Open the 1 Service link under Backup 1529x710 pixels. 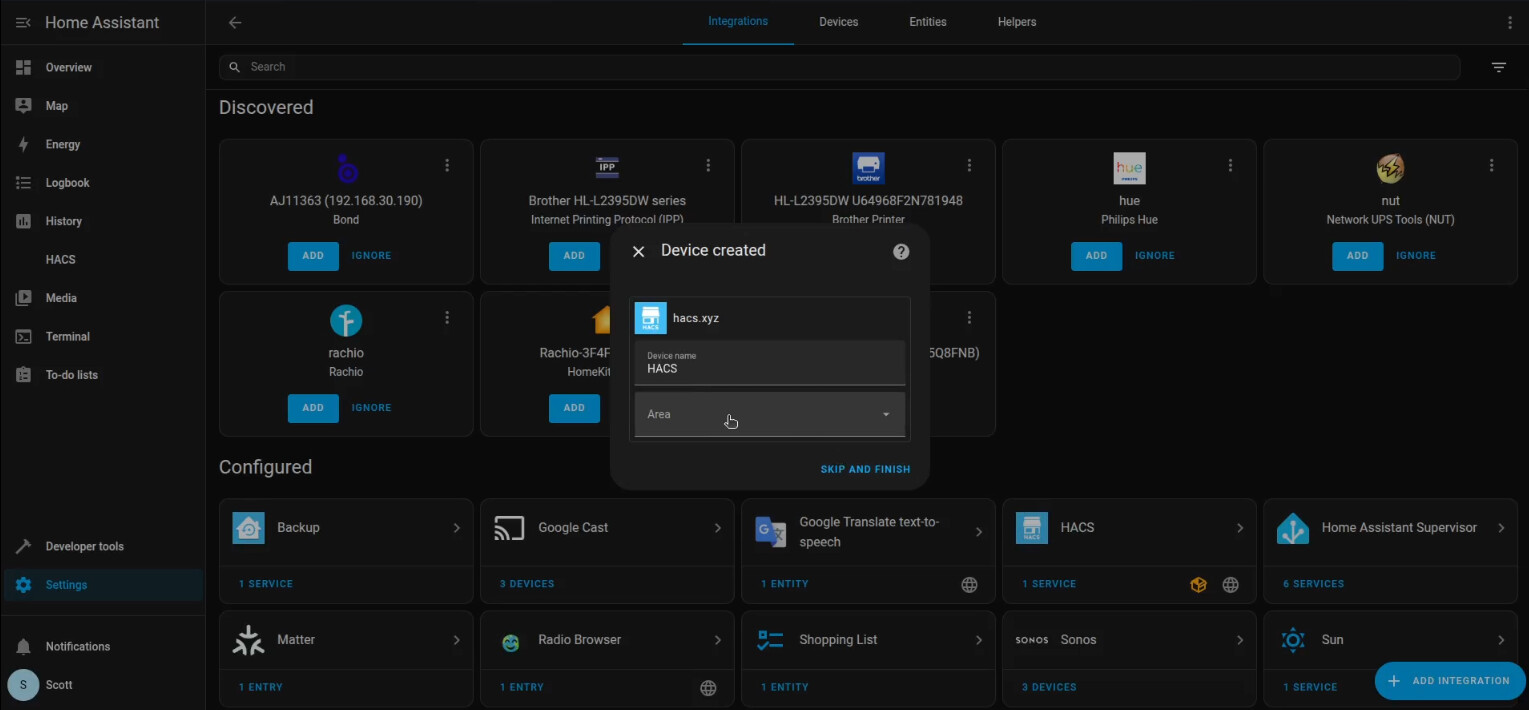[265, 584]
